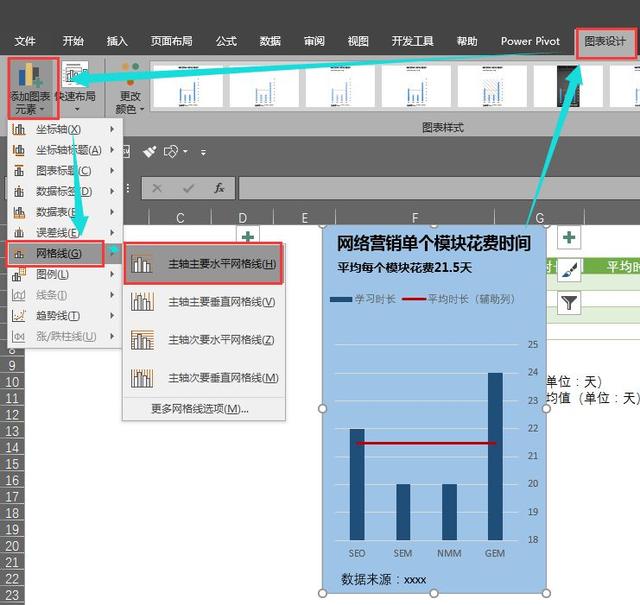640x605 pixels.
Task: Click the formula bar input field
Action: [439, 188]
